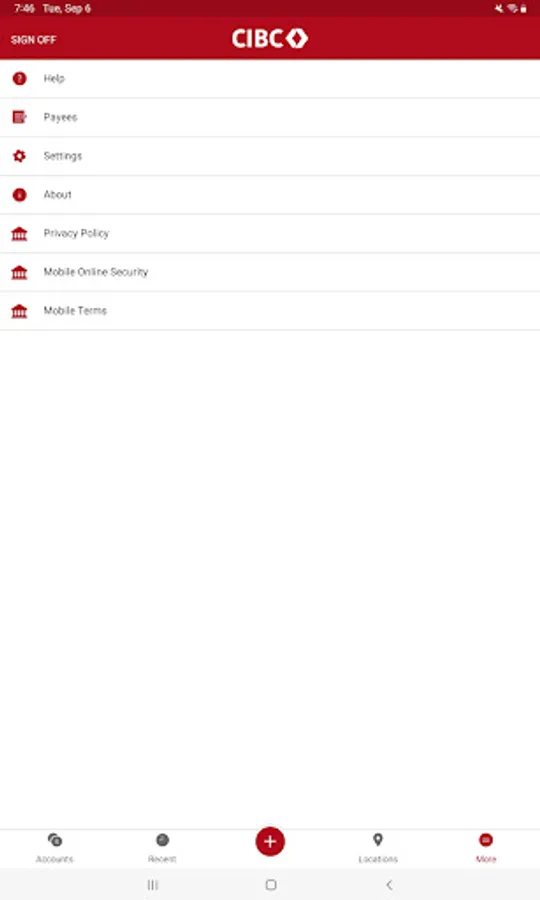This screenshot has width=540, height=900.
Task: Tap the Android back navigation arrow
Action: click(x=389, y=885)
